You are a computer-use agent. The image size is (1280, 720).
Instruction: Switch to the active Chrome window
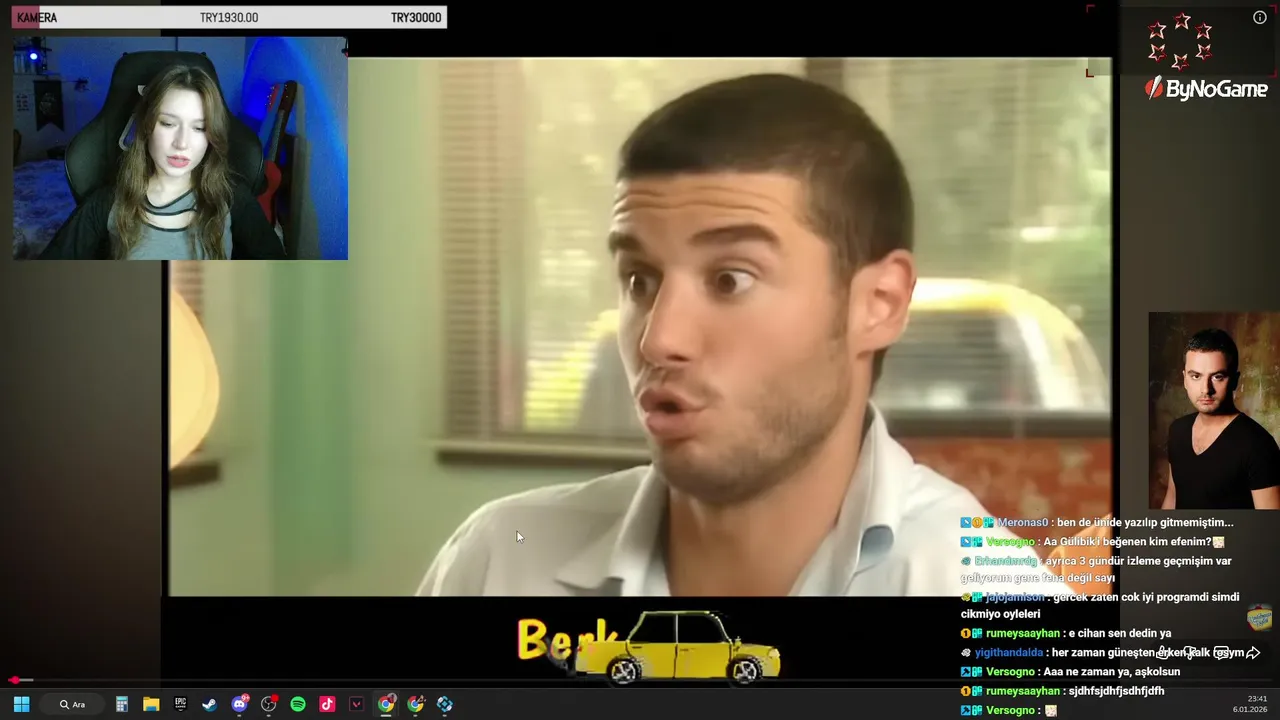[x=386, y=704]
